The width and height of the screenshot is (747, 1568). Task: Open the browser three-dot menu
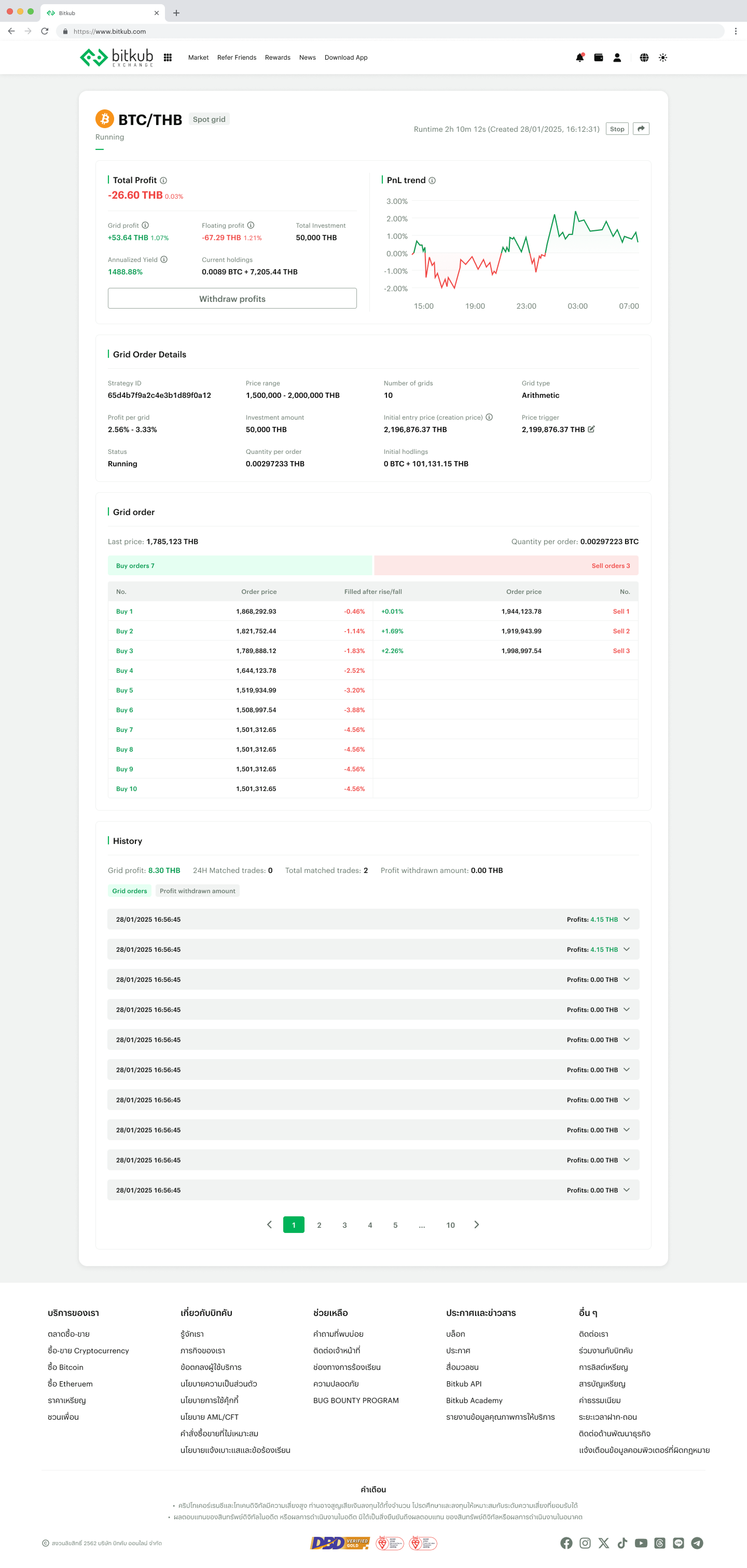[x=736, y=31]
